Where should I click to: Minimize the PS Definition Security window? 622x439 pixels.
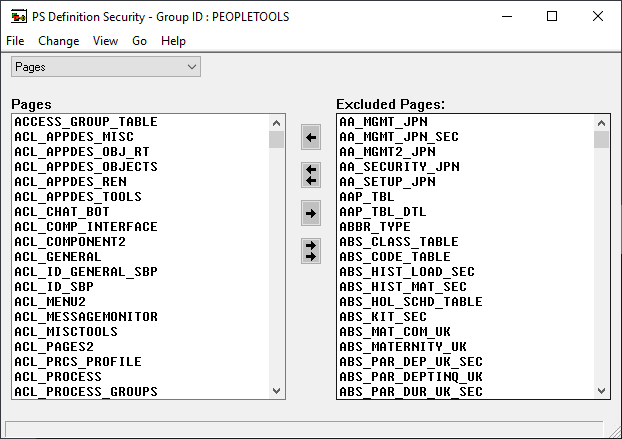[x=507, y=16]
